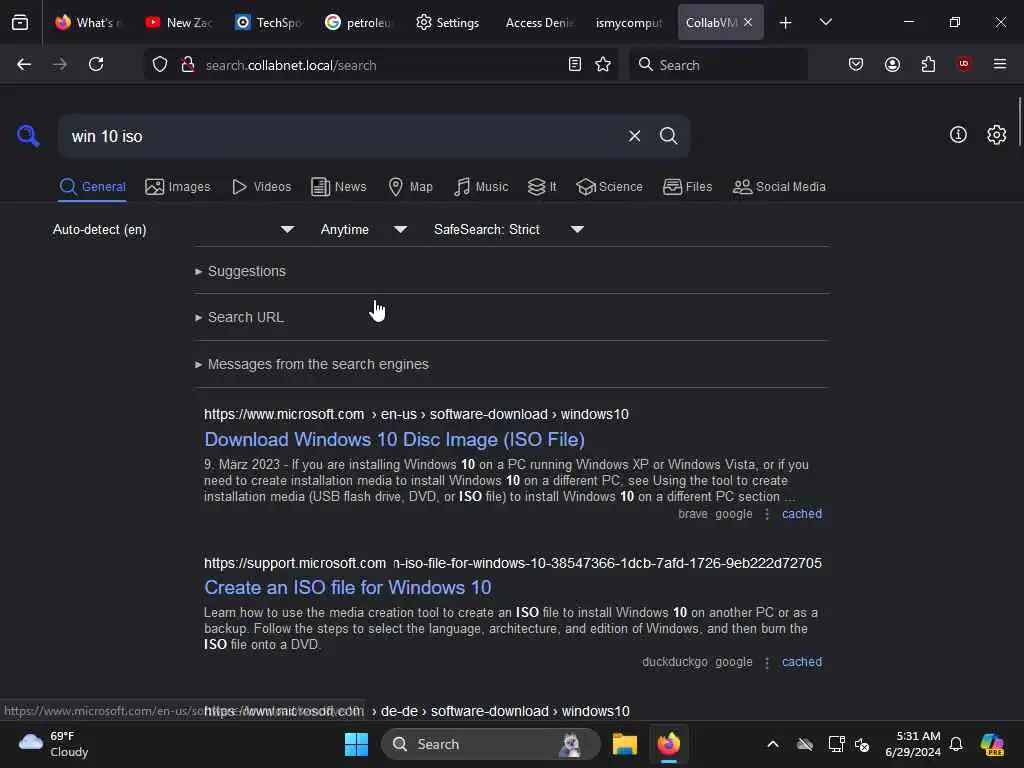The width and height of the screenshot is (1024, 768).
Task: Switch to the TechSpot tab
Action: pyautogui.click(x=270, y=22)
